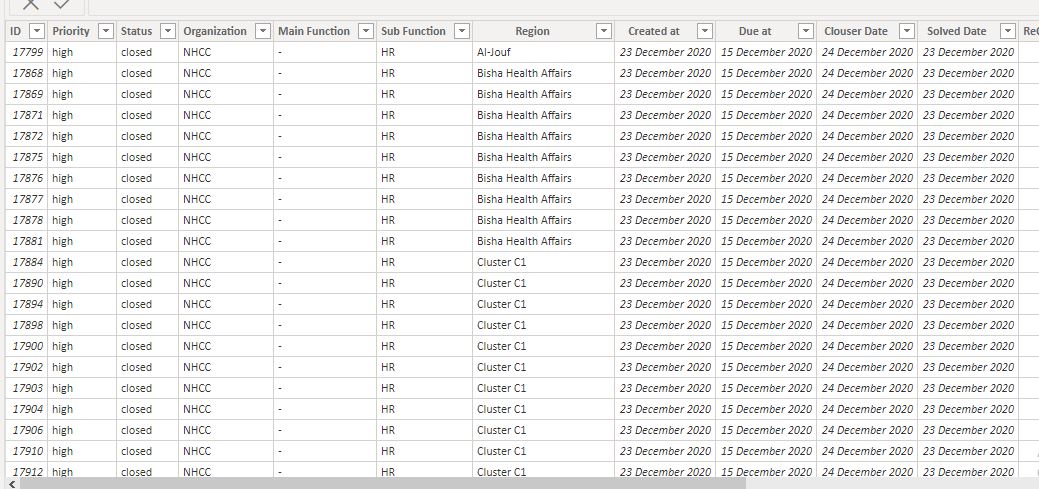Open the ID column filter dropdown
Image resolution: width=1039 pixels, height=489 pixels.
click(x=38, y=31)
